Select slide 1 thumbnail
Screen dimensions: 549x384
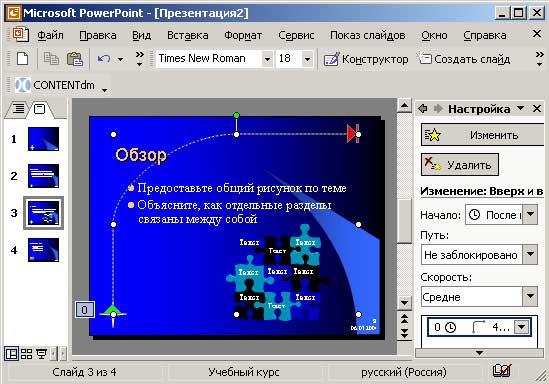coord(43,139)
